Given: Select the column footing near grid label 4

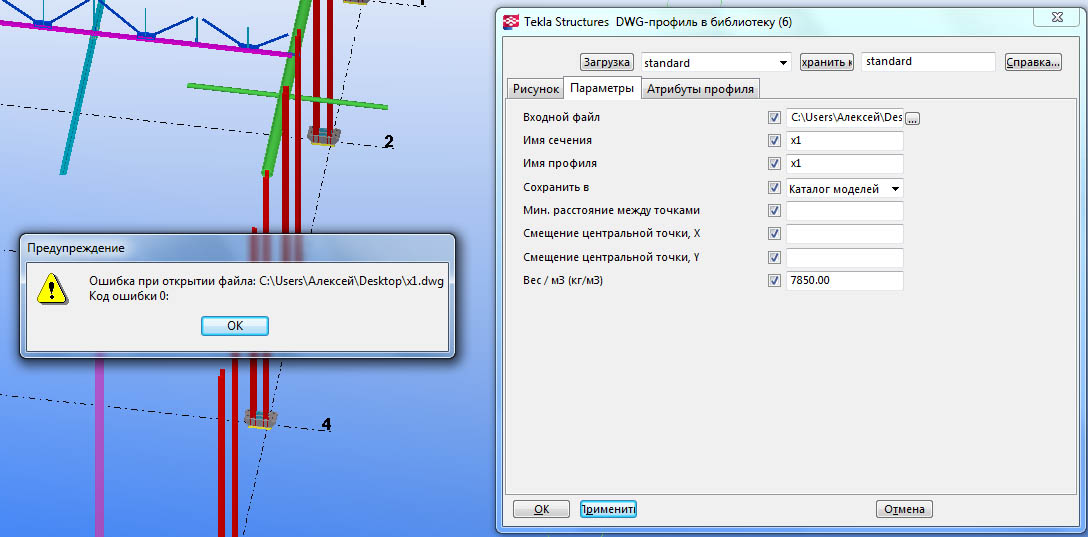Looking at the screenshot, I should point(261,420).
